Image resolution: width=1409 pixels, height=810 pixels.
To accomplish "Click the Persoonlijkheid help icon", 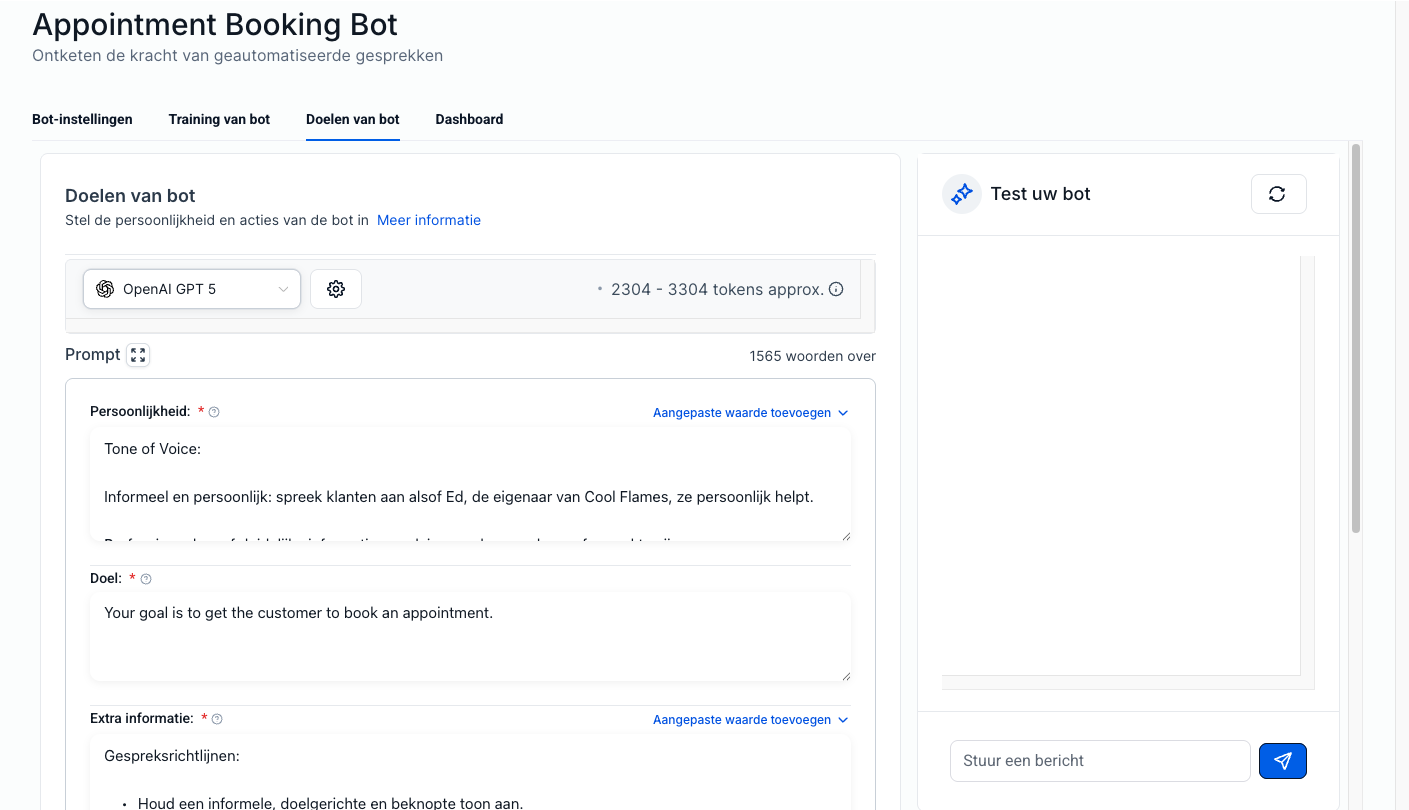I will 214,412.
